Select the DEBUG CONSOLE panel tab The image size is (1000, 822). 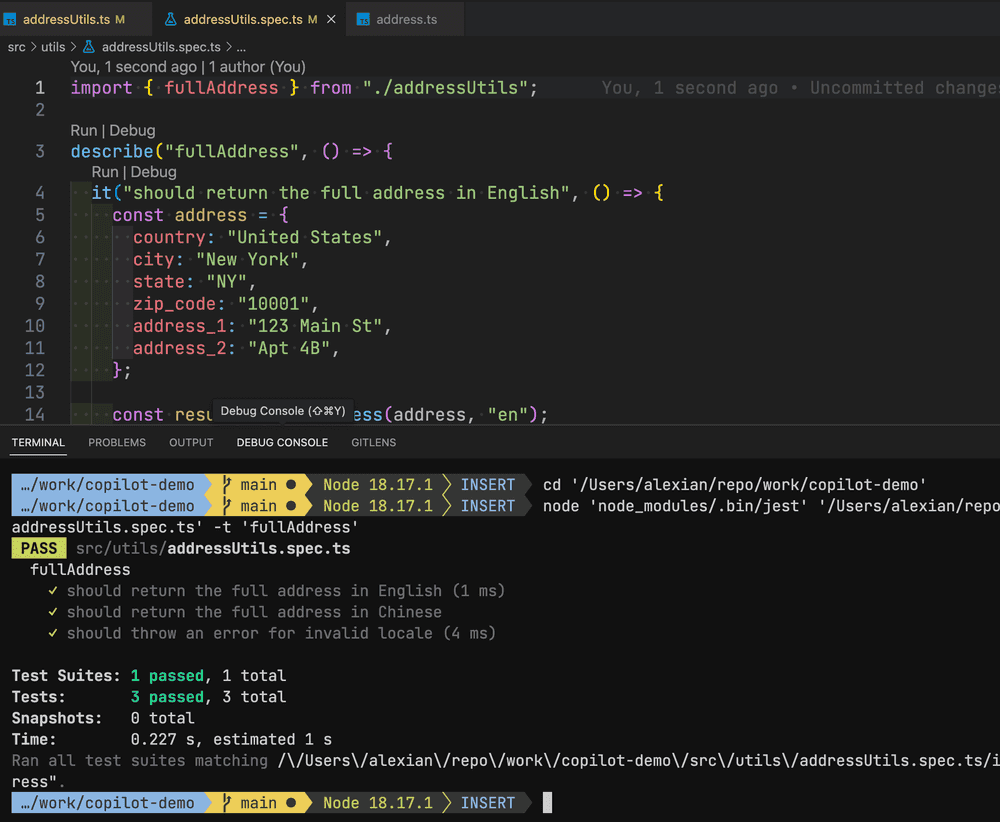tap(282, 442)
